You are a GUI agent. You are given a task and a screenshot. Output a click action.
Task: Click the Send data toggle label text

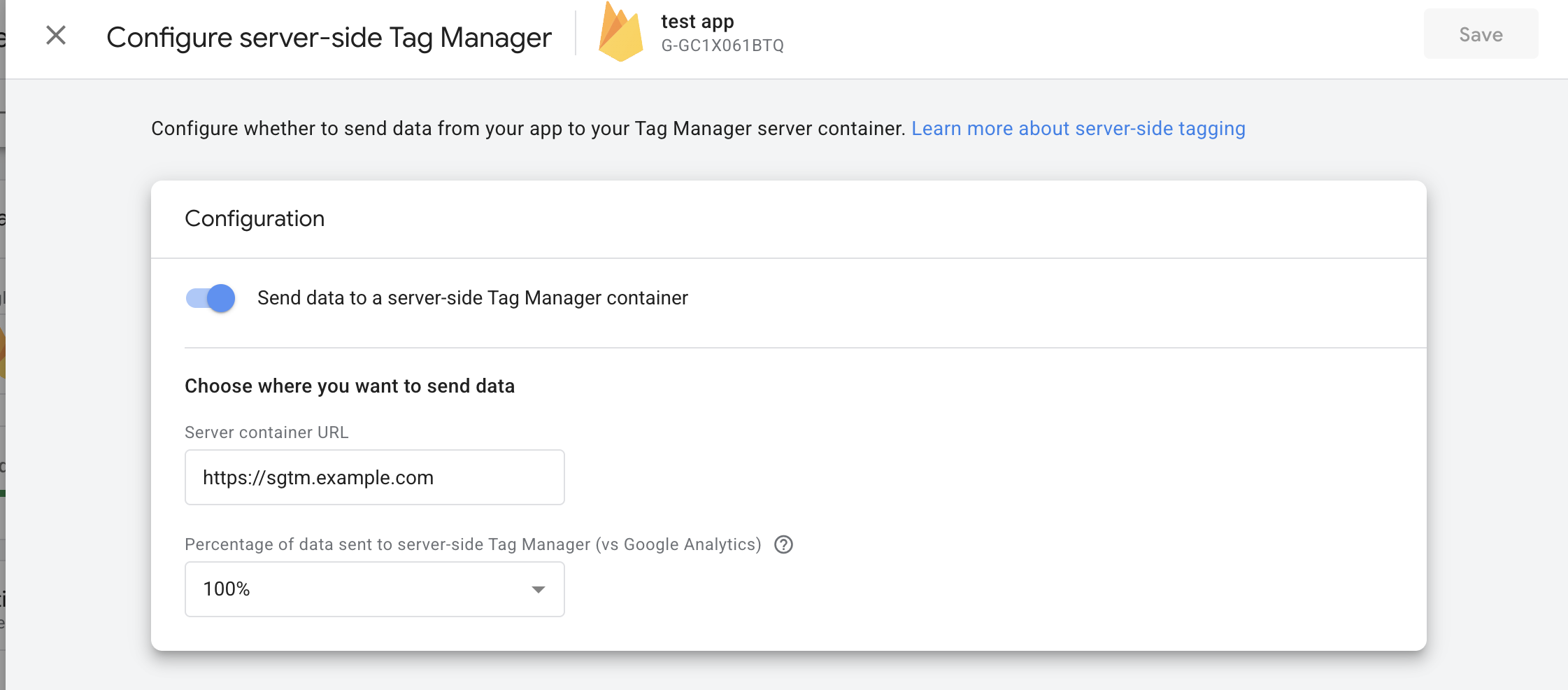(473, 297)
